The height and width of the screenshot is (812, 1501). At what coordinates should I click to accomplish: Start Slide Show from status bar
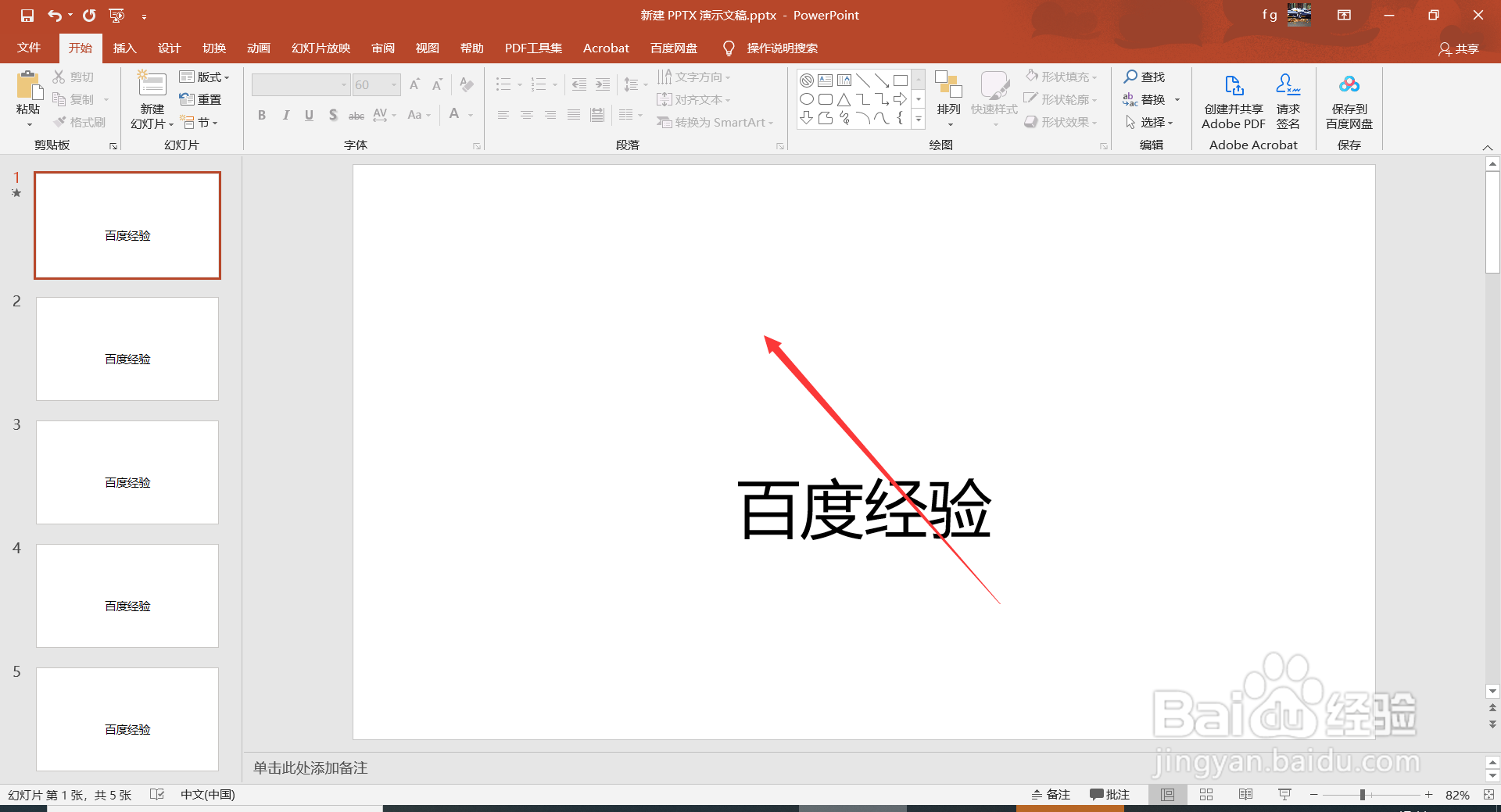click(1284, 794)
